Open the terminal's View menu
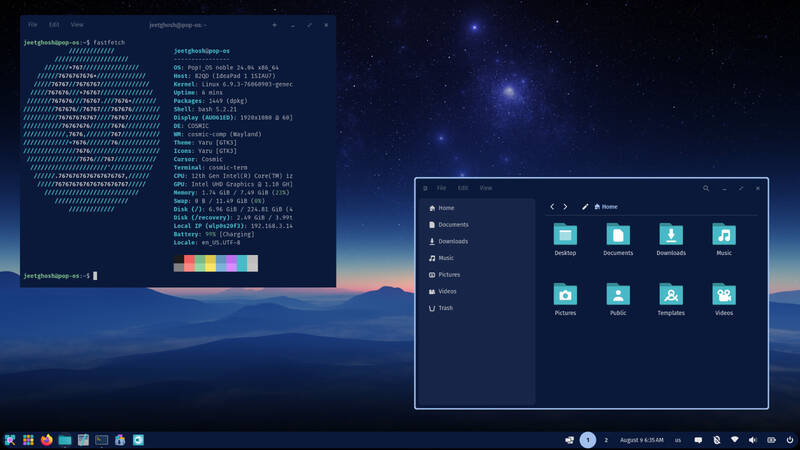This screenshot has width=800, height=450. point(77,24)
